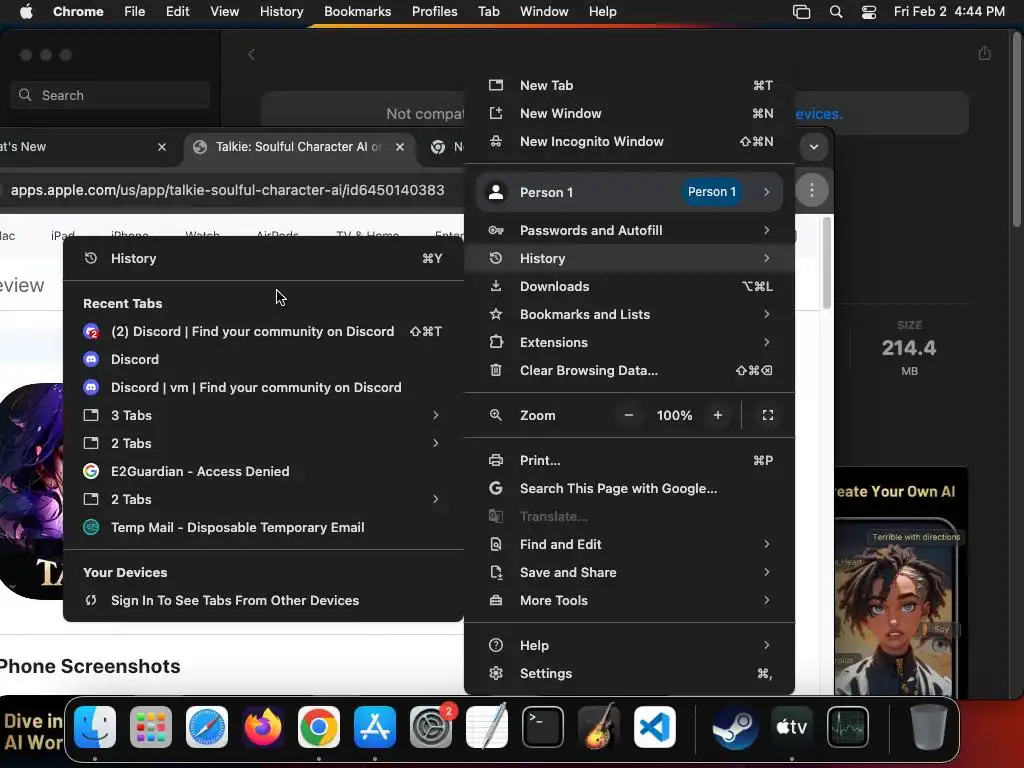Launch Safari from the dock
Screen dimensions: 1024x768
point(207,727)
